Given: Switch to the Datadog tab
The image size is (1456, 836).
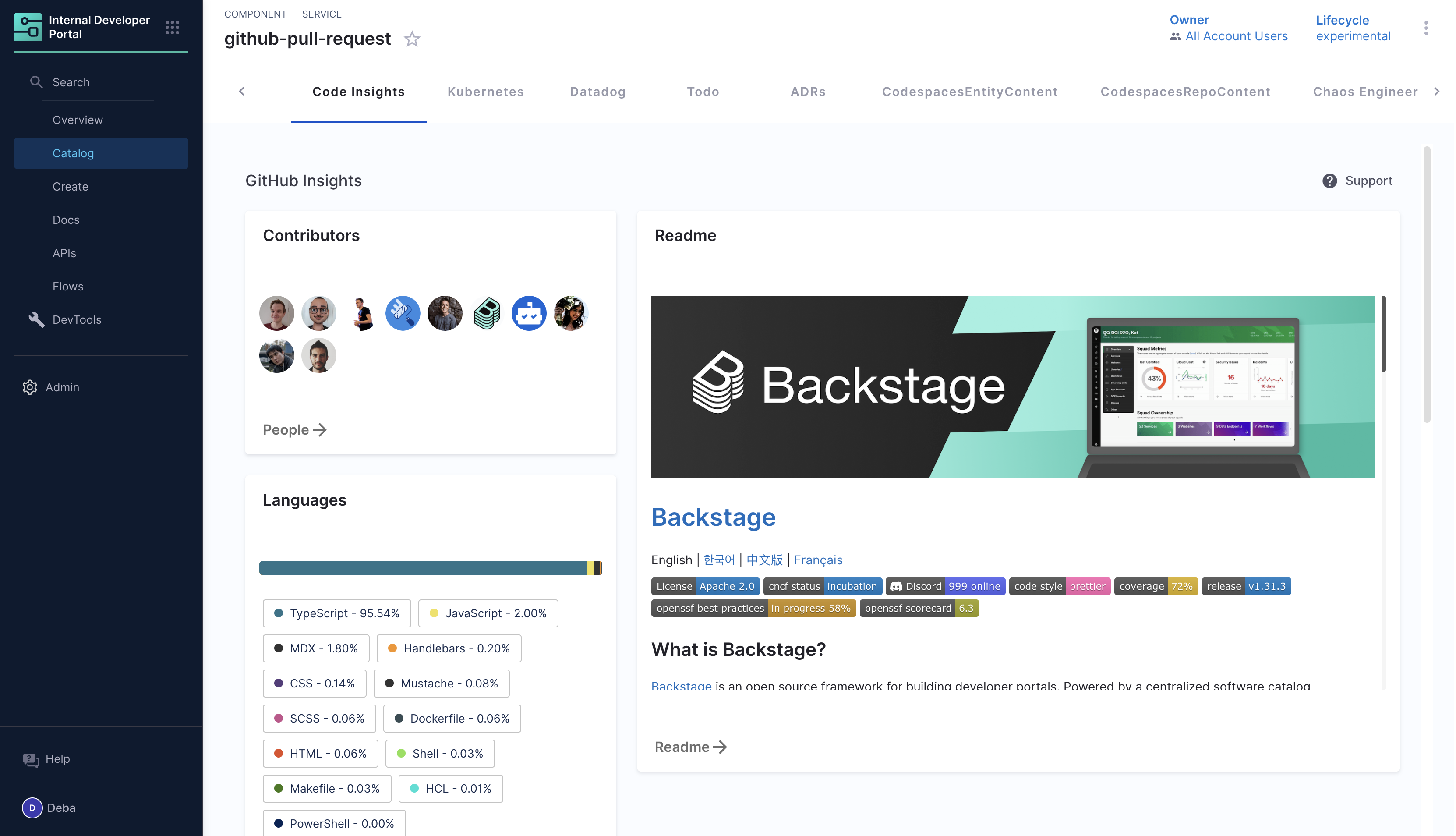Looking at the screenshot, I should (597, 92).
